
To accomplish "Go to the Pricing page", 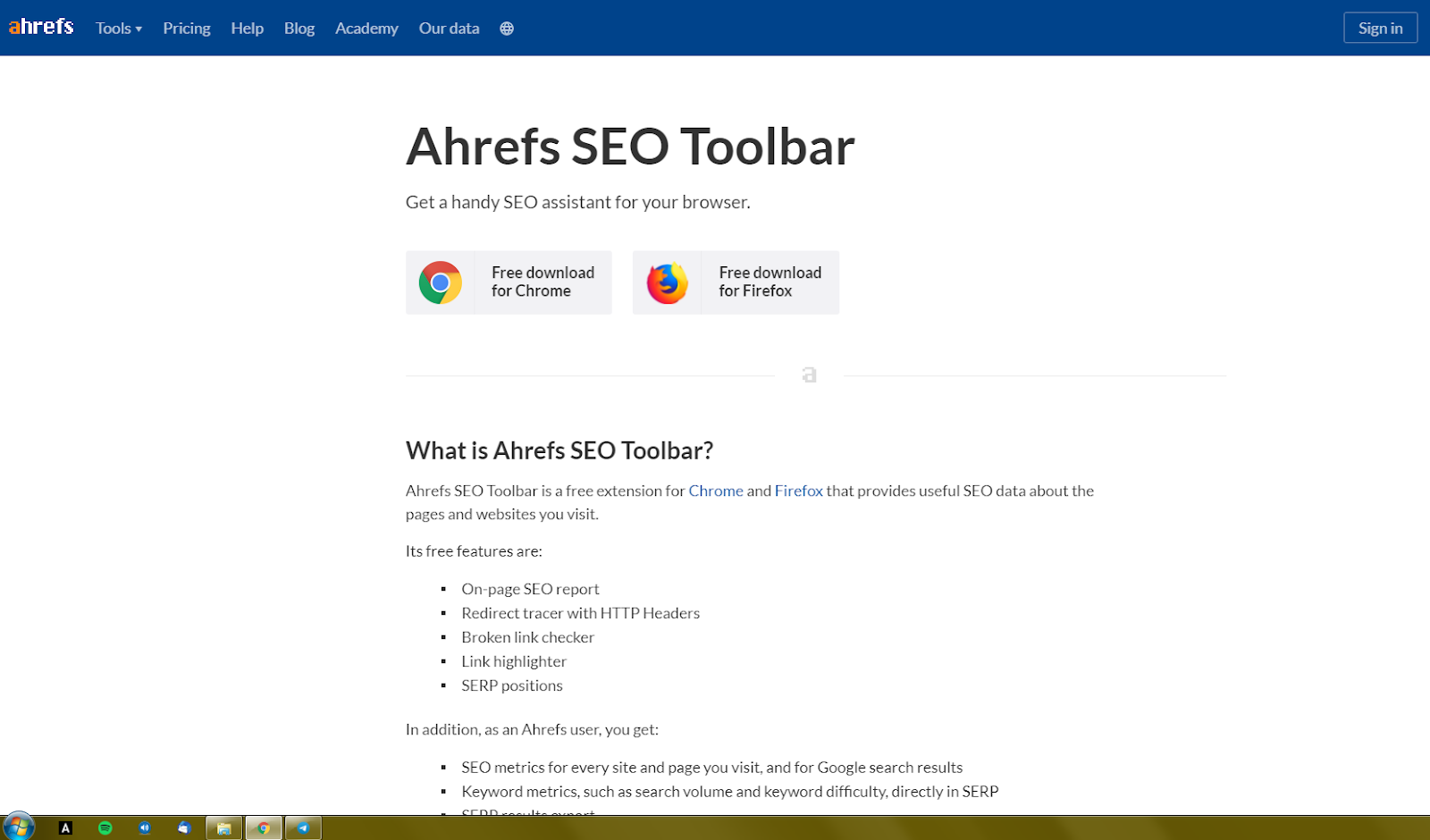I will point(187,29).
